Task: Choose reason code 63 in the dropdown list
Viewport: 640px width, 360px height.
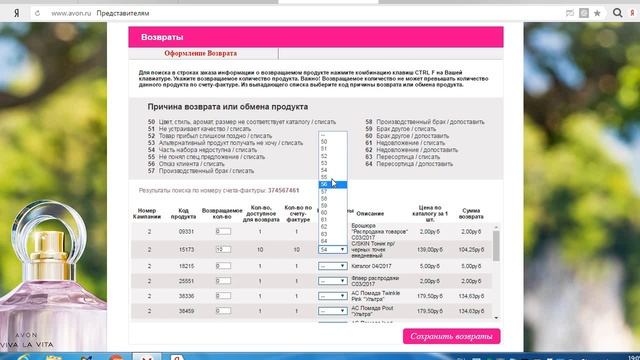Action: click(333, 234)
